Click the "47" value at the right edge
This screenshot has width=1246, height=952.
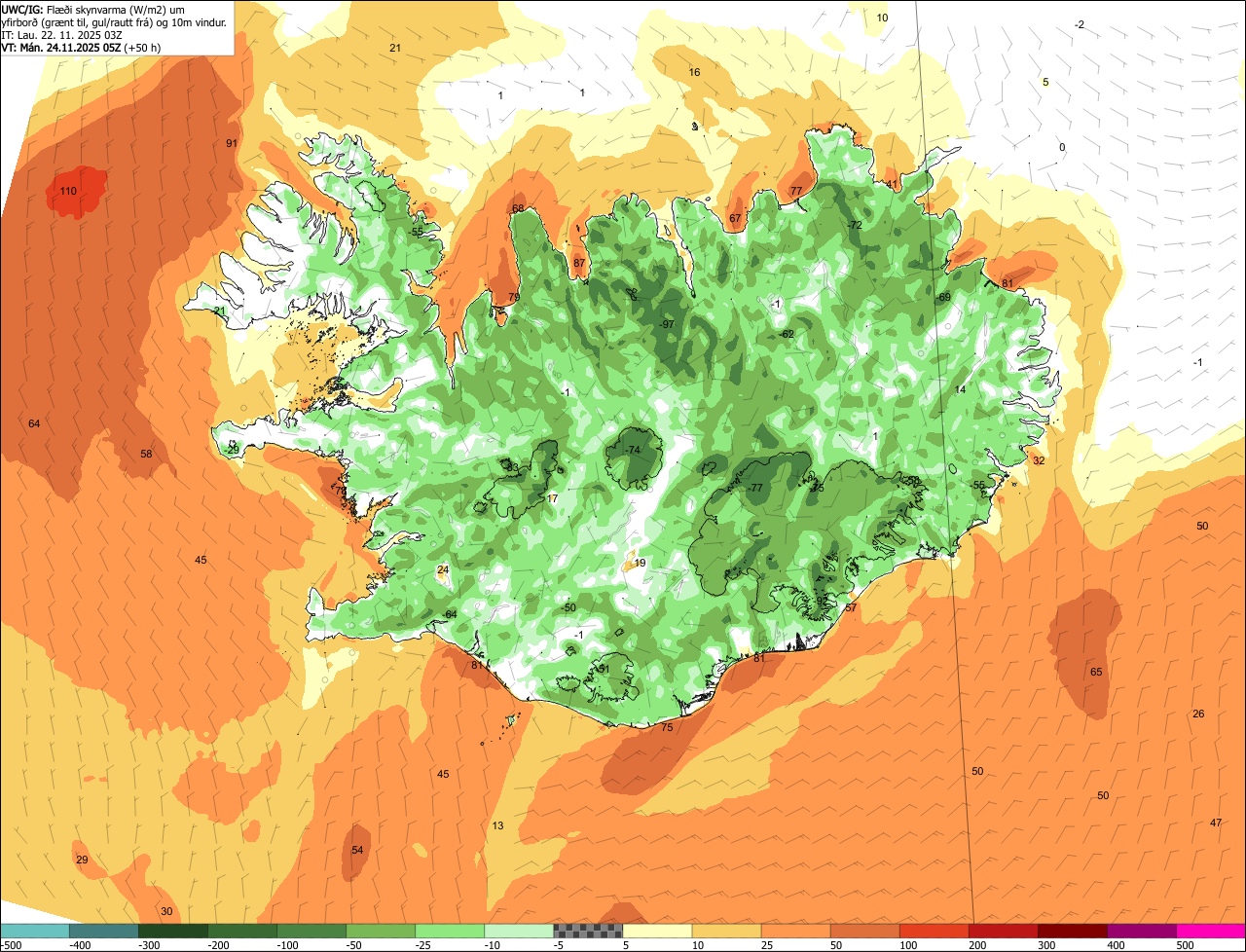pyautogui.click(x=1216, y=823)
